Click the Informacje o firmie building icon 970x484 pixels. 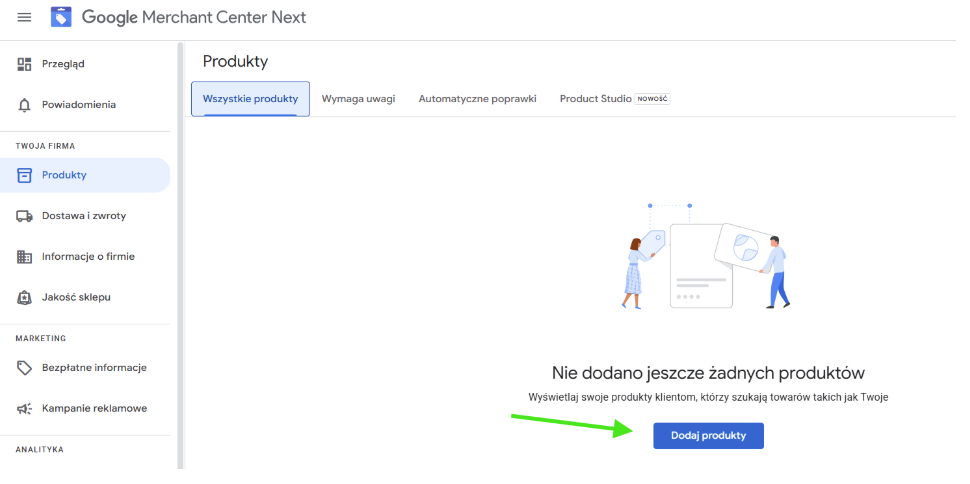point(24,257)
